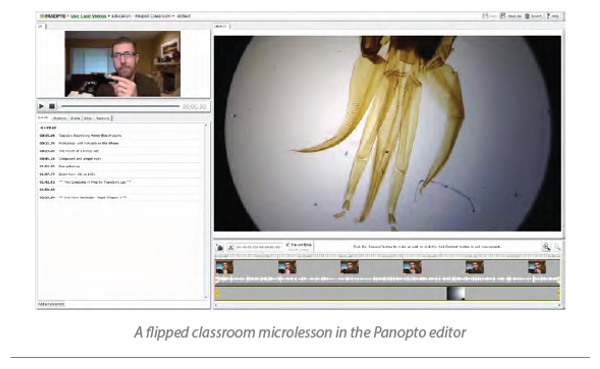Click the Stop button next to Play
This screenshot has width=600, height=369.
[x=52, y=106]
